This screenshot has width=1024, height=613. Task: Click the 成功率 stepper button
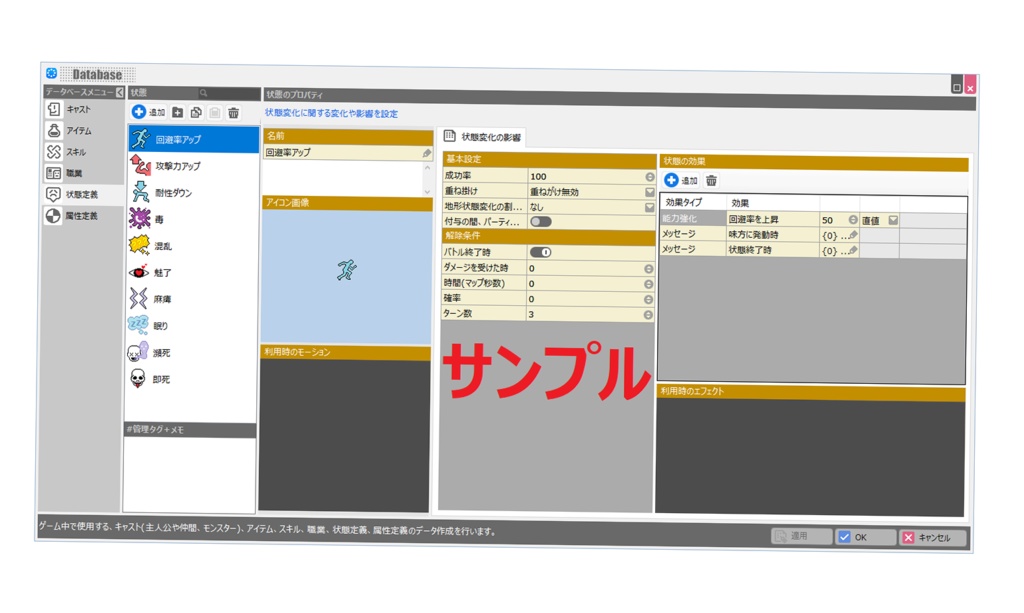point(650,177)
